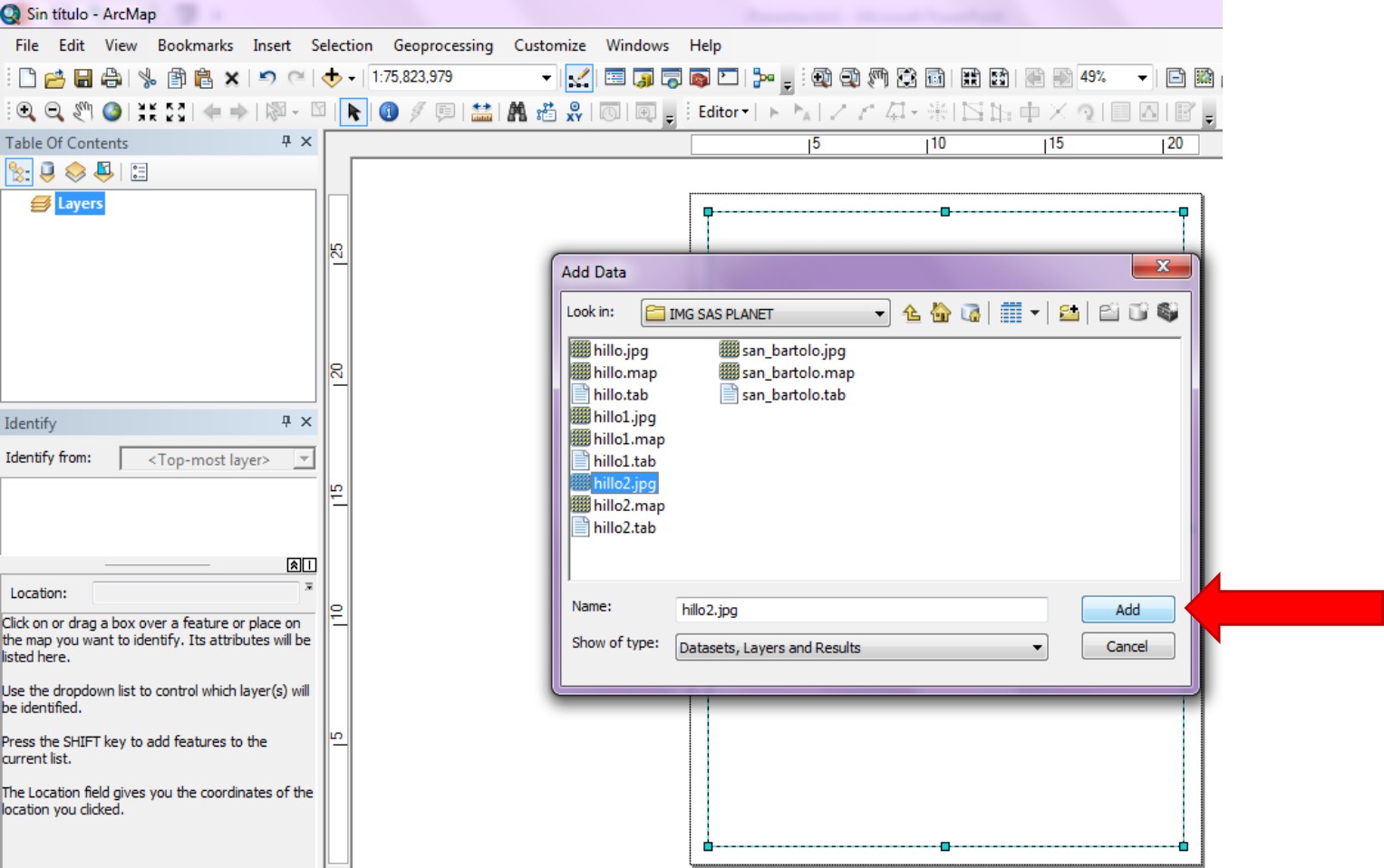The width and height of the screenshot is (1384, 868).
Task: Open the Editor toolbar icon
Action: [x=578, y=78]
